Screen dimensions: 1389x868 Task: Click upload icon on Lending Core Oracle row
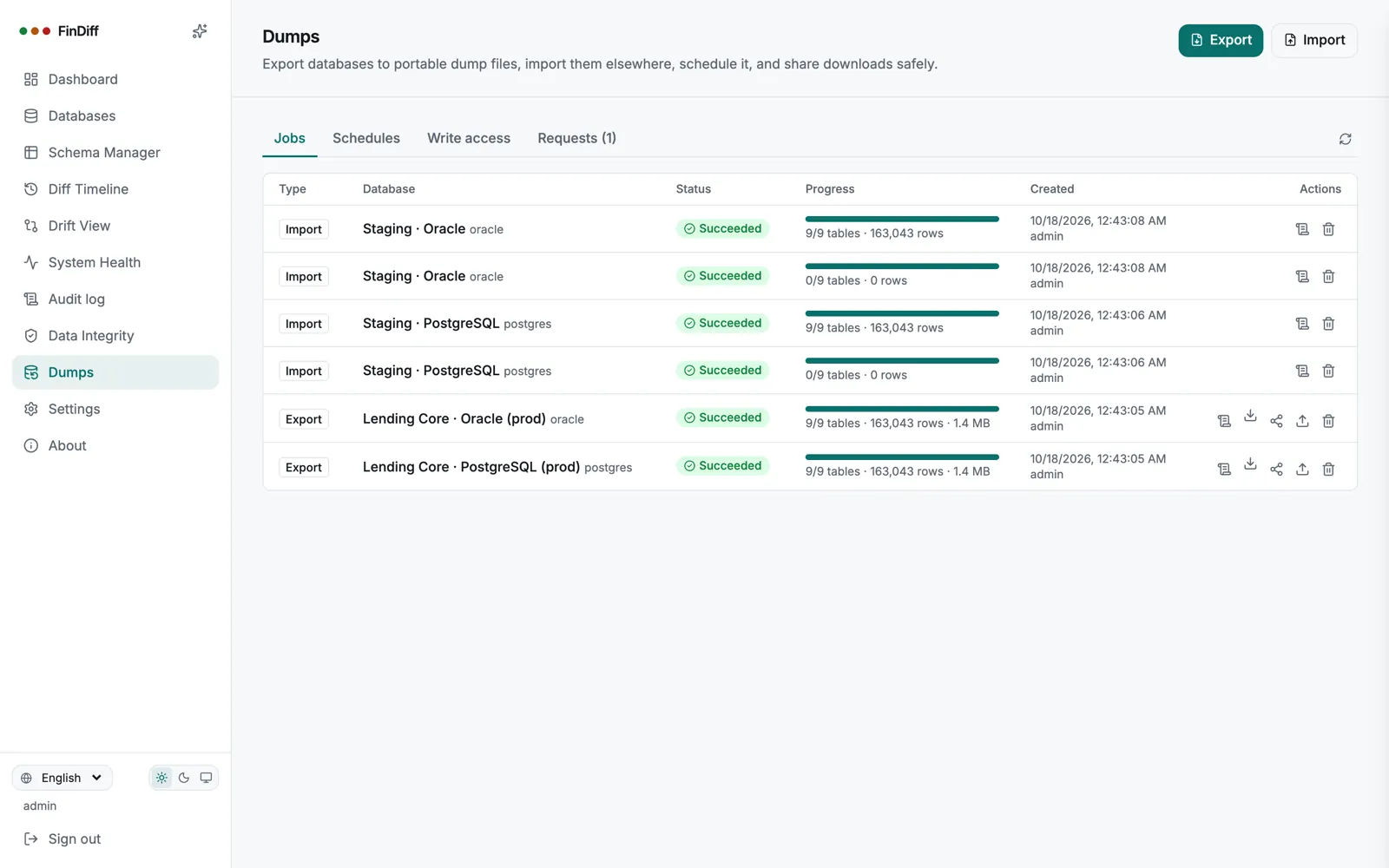(x=1302, y=421)
